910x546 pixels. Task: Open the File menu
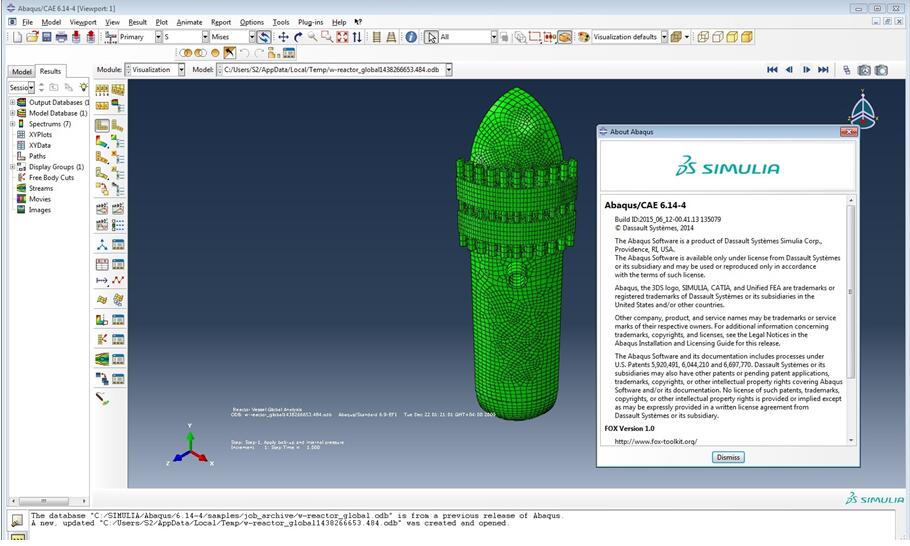click(27, 22)
